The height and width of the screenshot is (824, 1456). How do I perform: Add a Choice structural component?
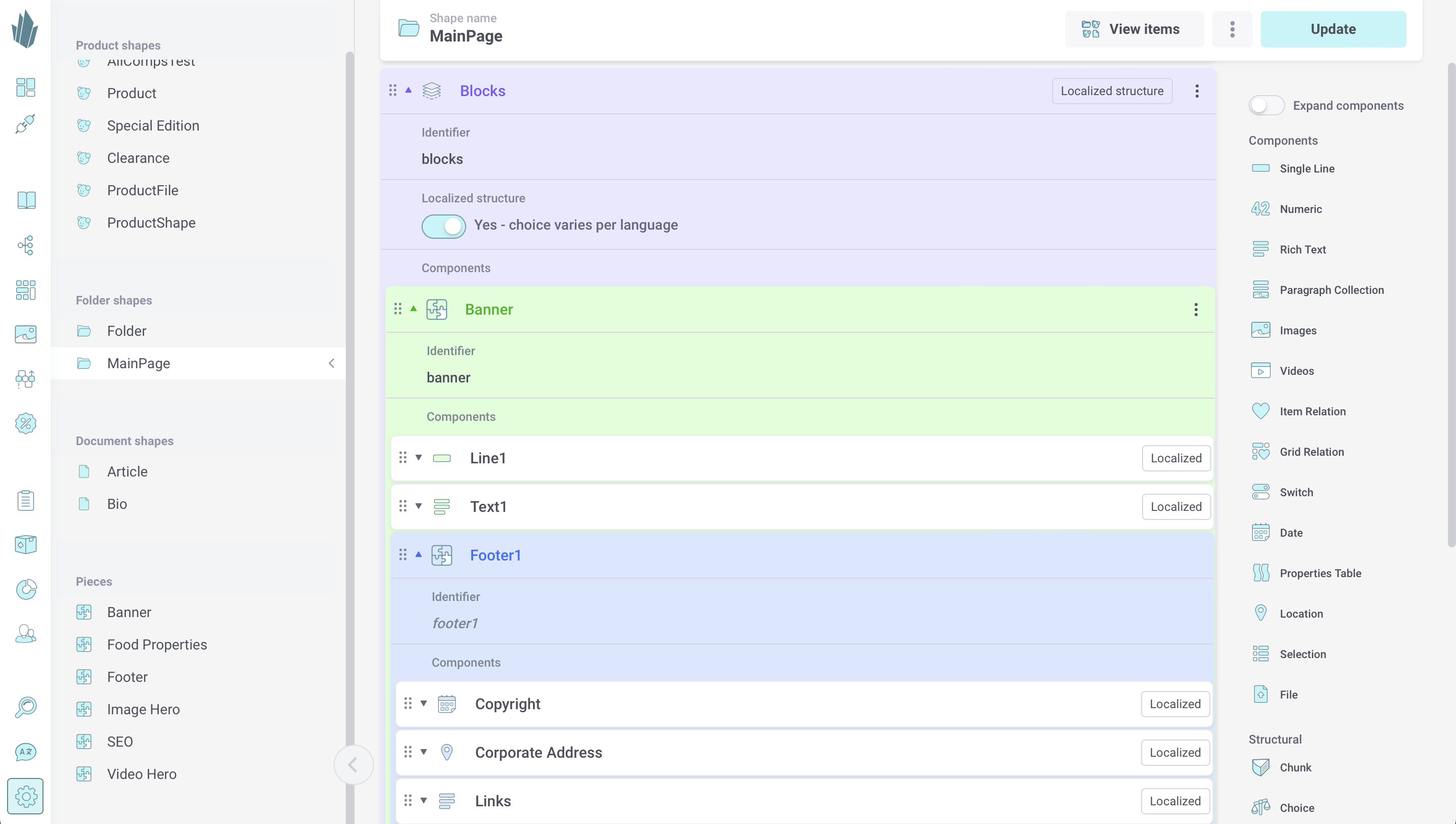coord(1283,808)
